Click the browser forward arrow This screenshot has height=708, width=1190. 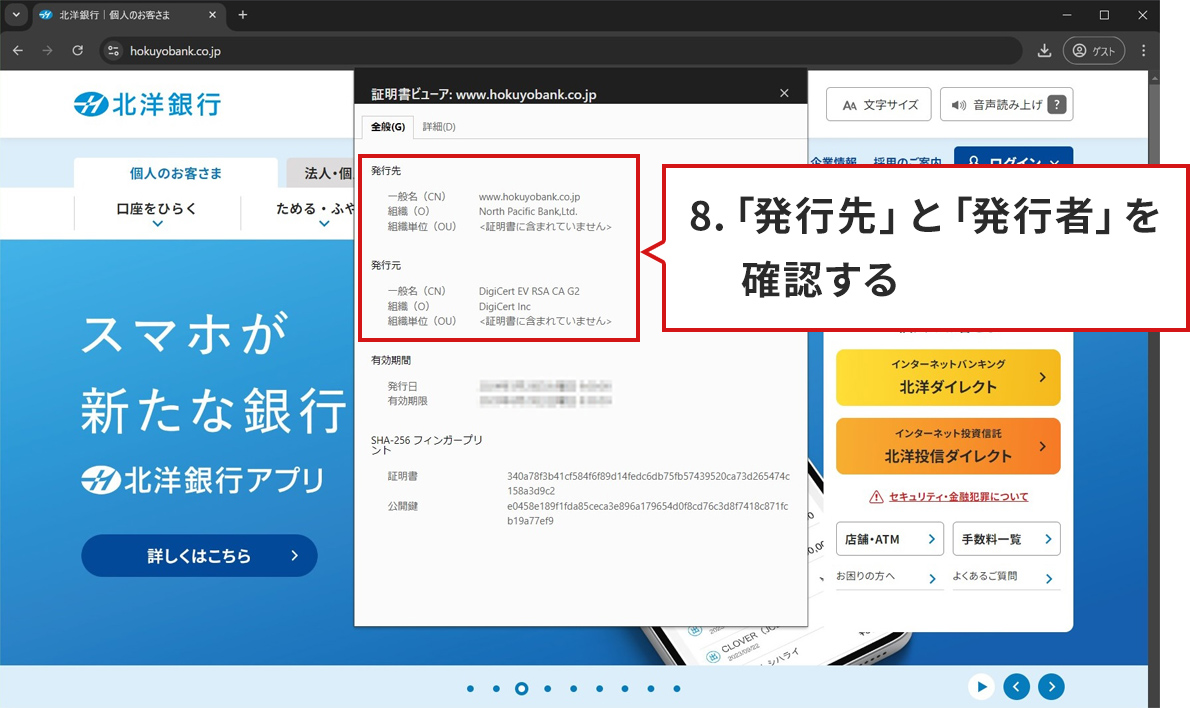[x=48, y=51]
